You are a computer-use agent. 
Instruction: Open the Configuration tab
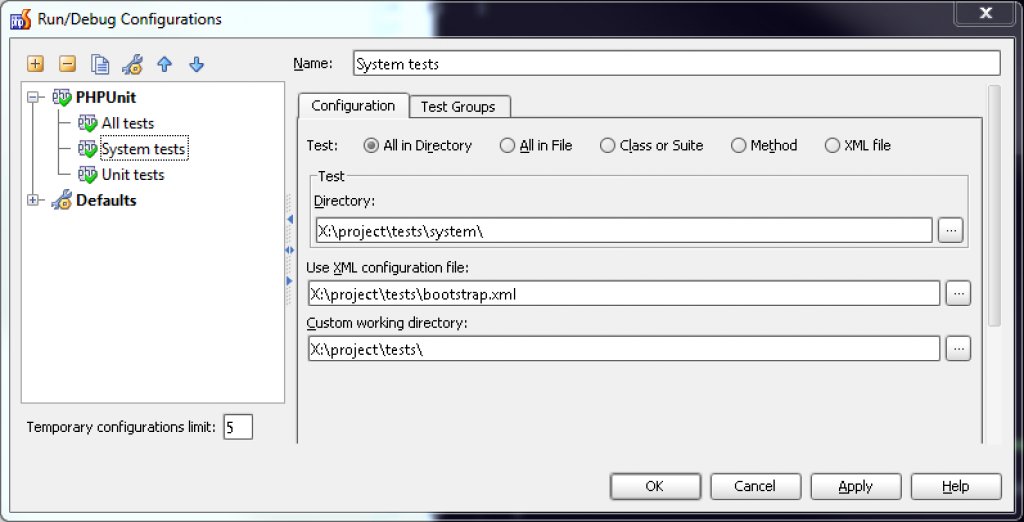pyautogui.click(x=353, y=105)
